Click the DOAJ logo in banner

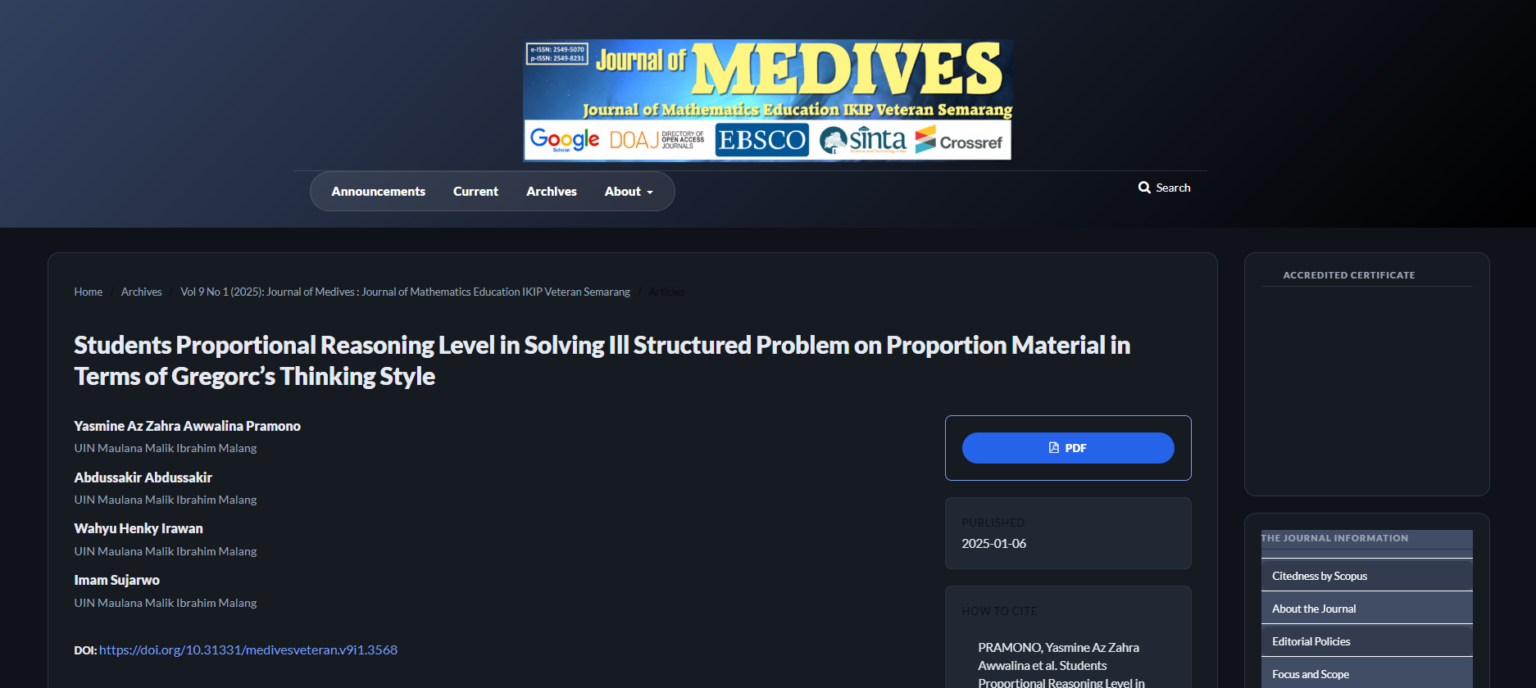click(x=657, y=140)
